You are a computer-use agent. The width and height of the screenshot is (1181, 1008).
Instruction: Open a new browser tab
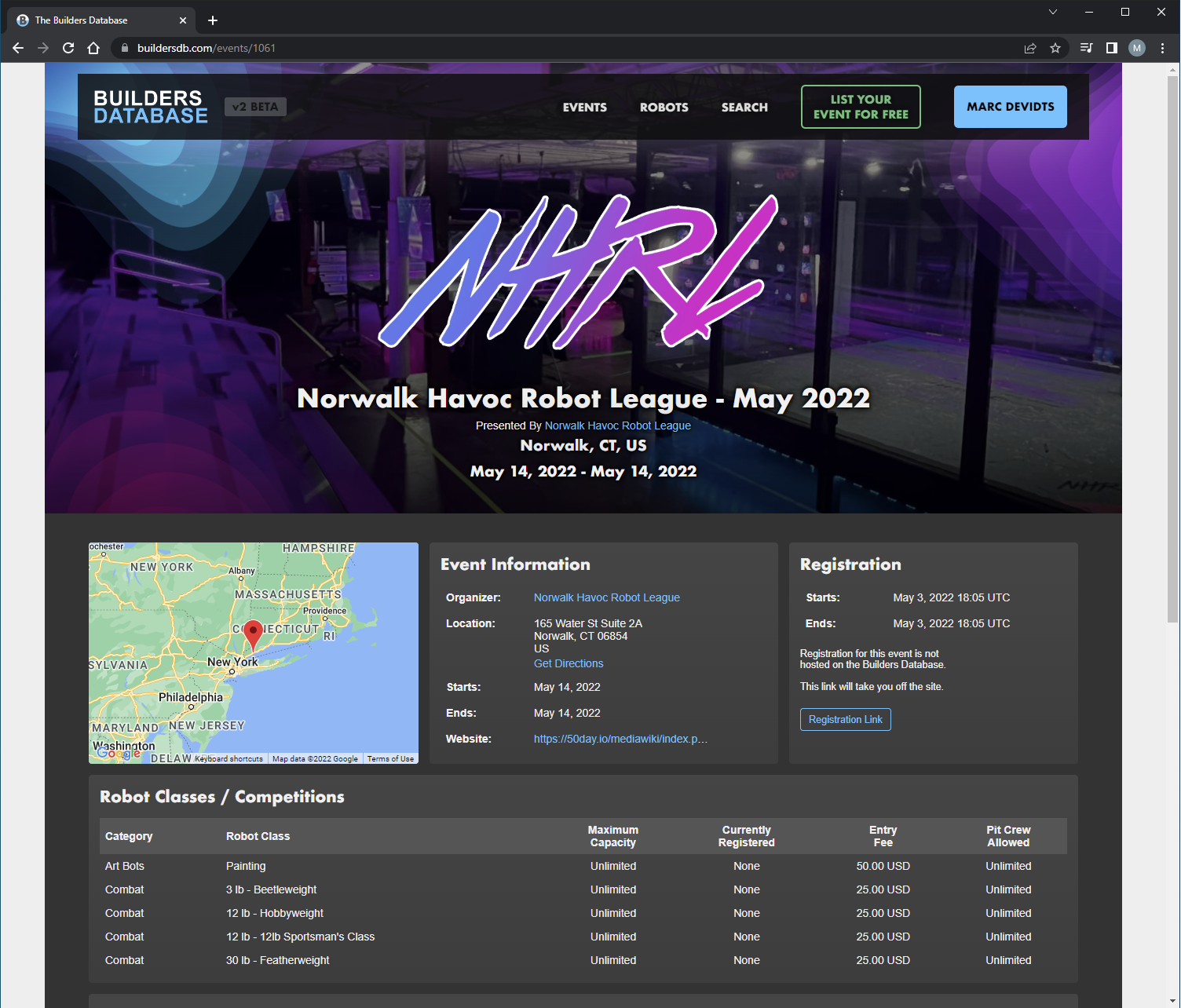click(213, 20)
